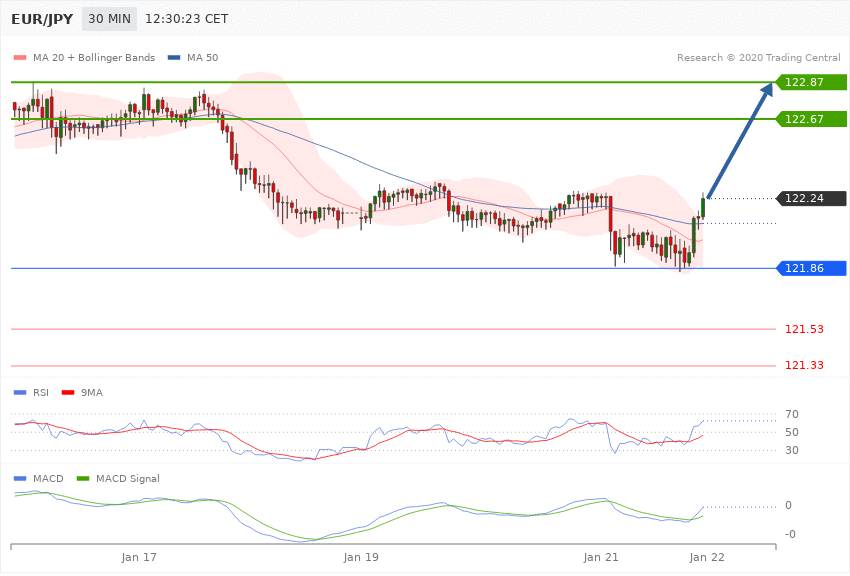Click the MA 20 + Bollinger Bands legend

coord(94,57)
